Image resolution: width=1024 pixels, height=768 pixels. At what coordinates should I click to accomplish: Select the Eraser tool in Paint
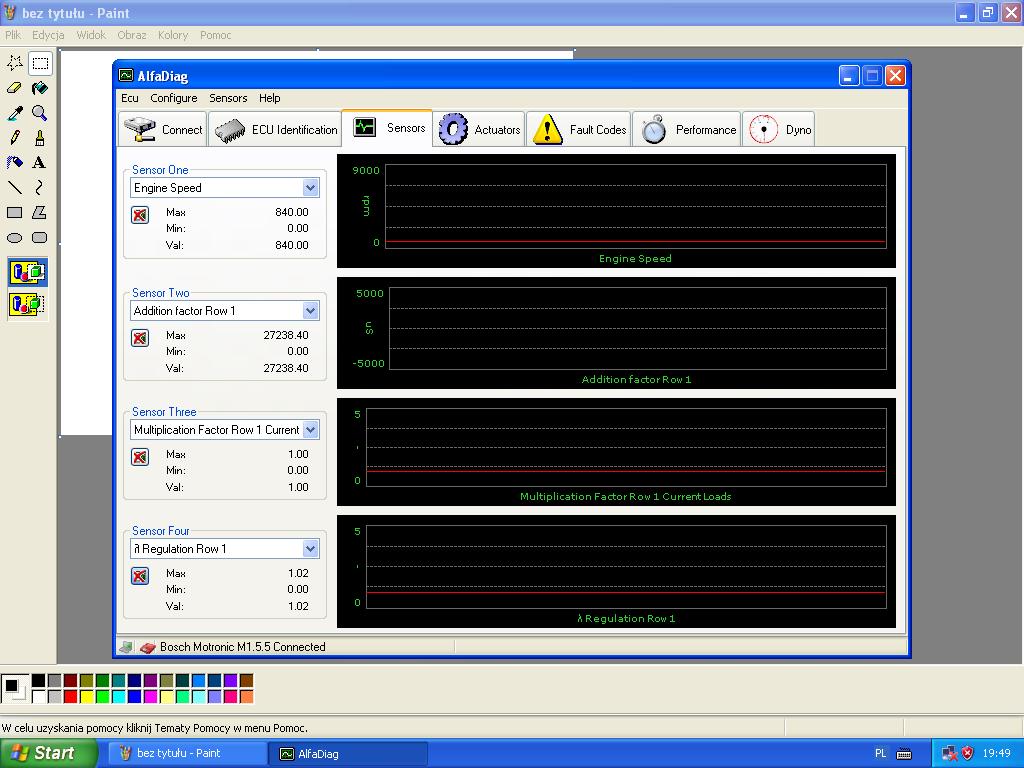pos(15,88)
